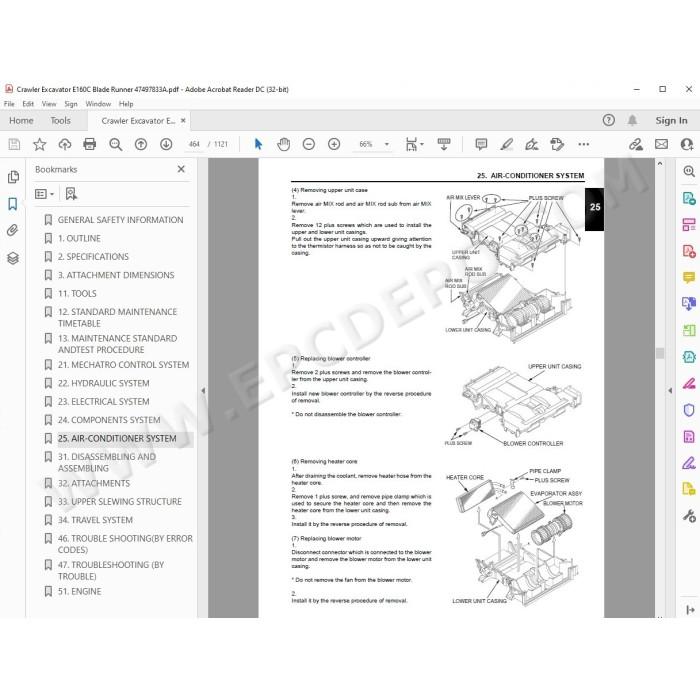This screenshot has width=700, height=700.
Task: Open the zoom level dropdown
Action: click(x=387, y=144)
